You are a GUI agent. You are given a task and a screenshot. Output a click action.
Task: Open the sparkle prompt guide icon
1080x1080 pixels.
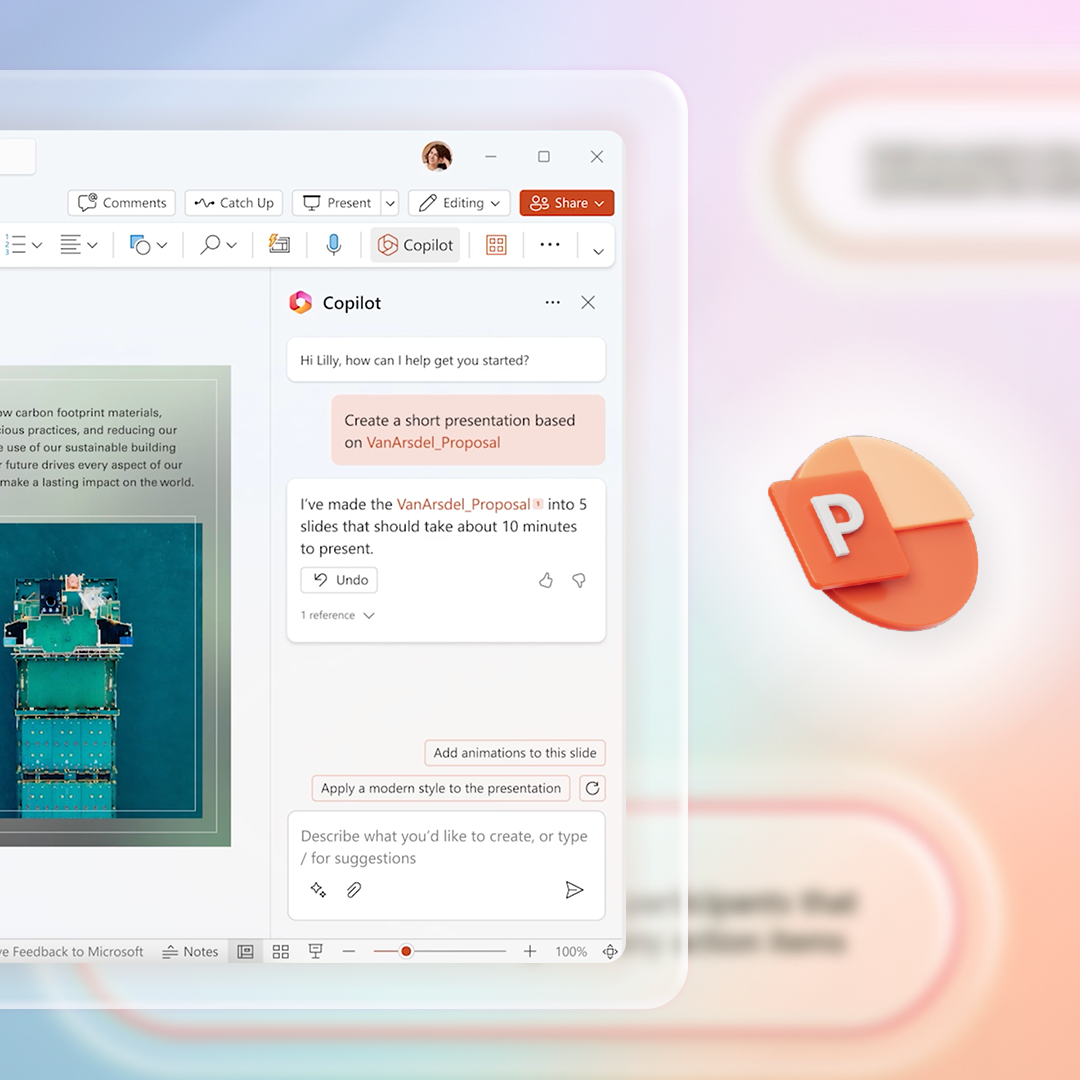pos(318,890)
